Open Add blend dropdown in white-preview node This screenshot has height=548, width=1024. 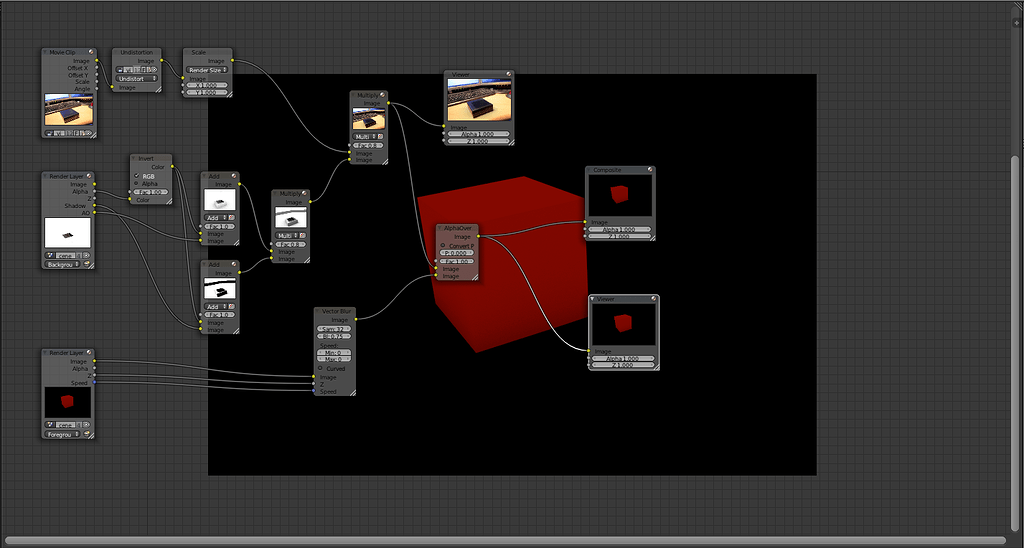[215, 218]
